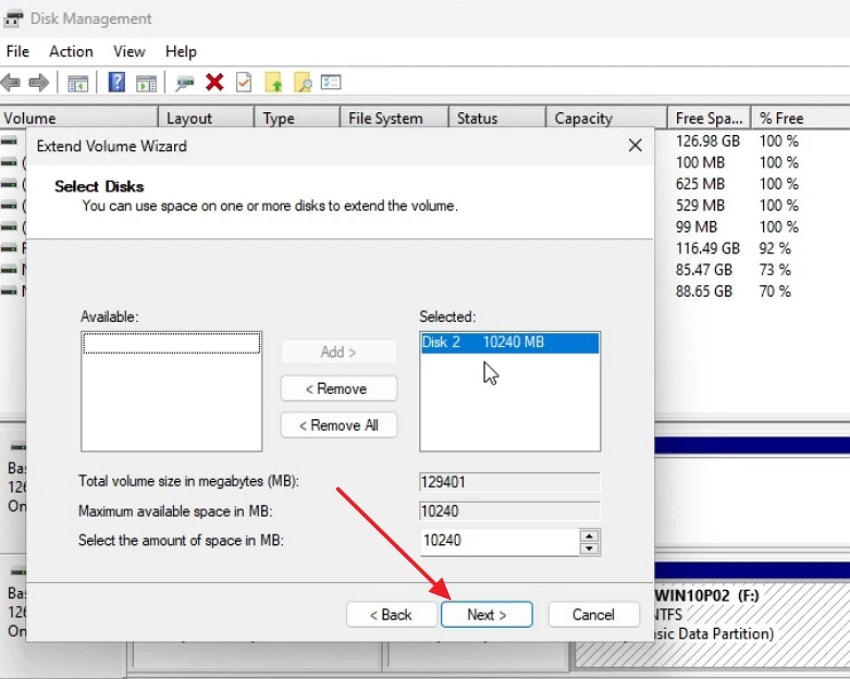Open the Action menu
This screenshot has width=850, height=679.
coord(70,51)
